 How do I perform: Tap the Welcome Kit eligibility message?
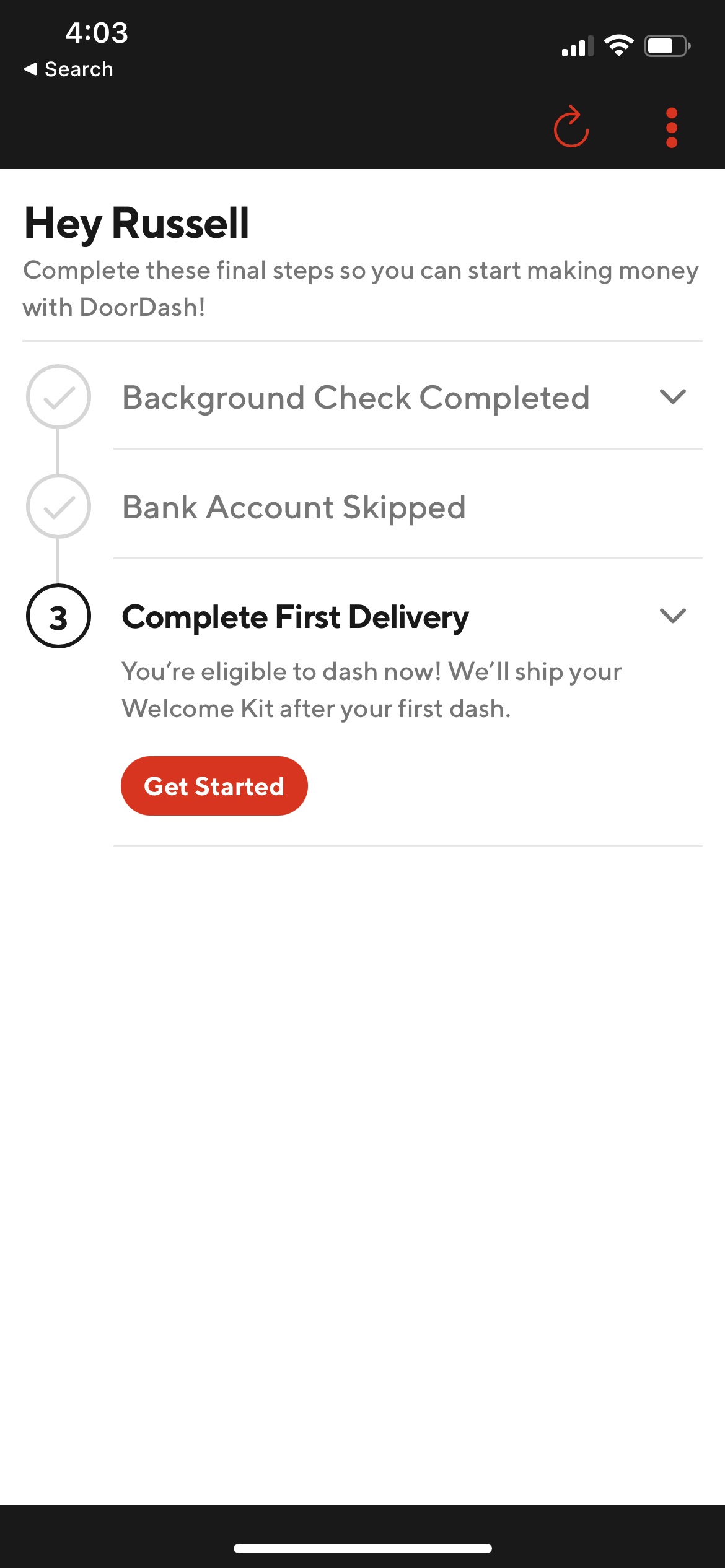(371, 690)
